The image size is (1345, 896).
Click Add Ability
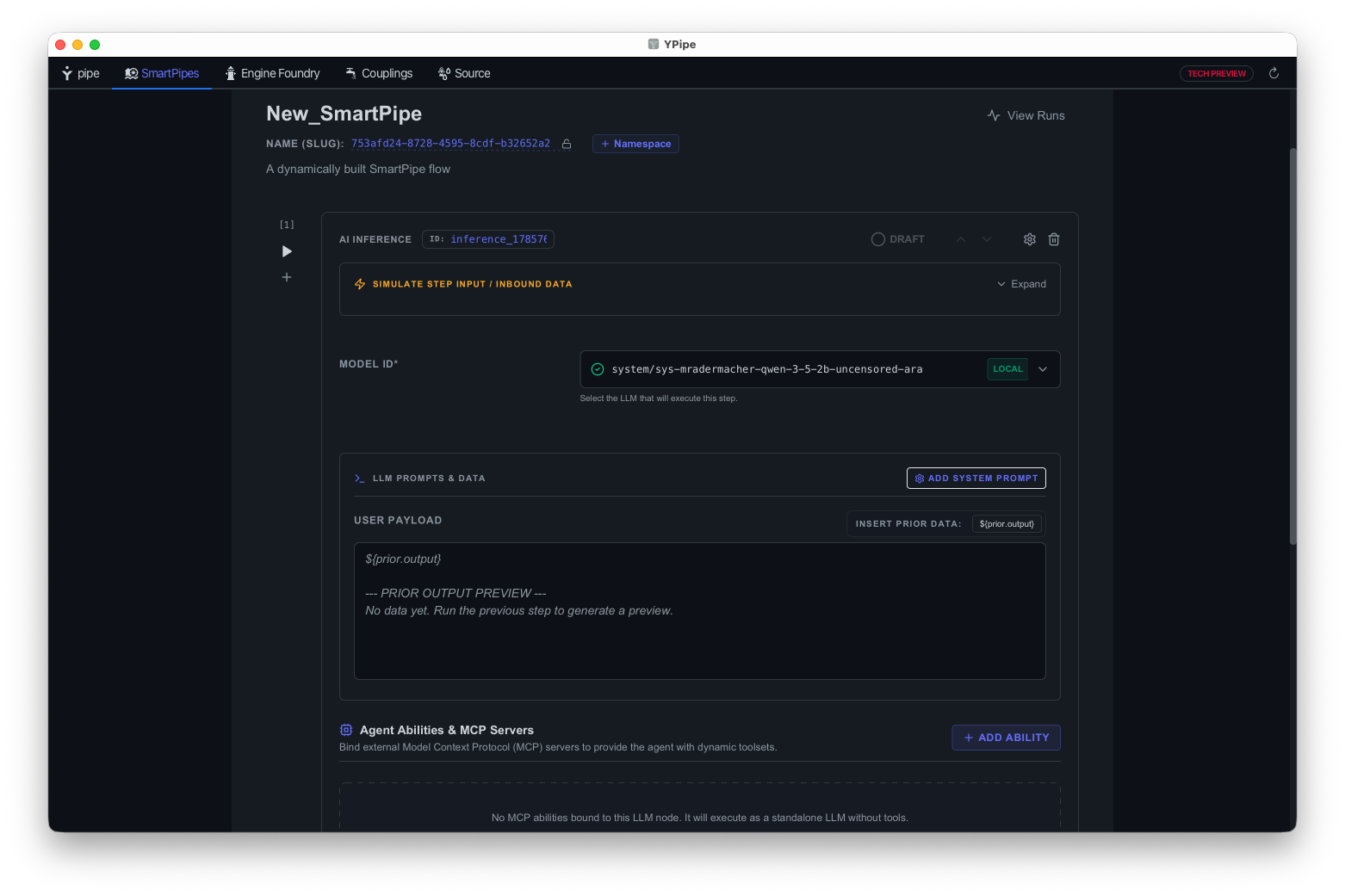pyautogui.click(x=1006, y=738)
